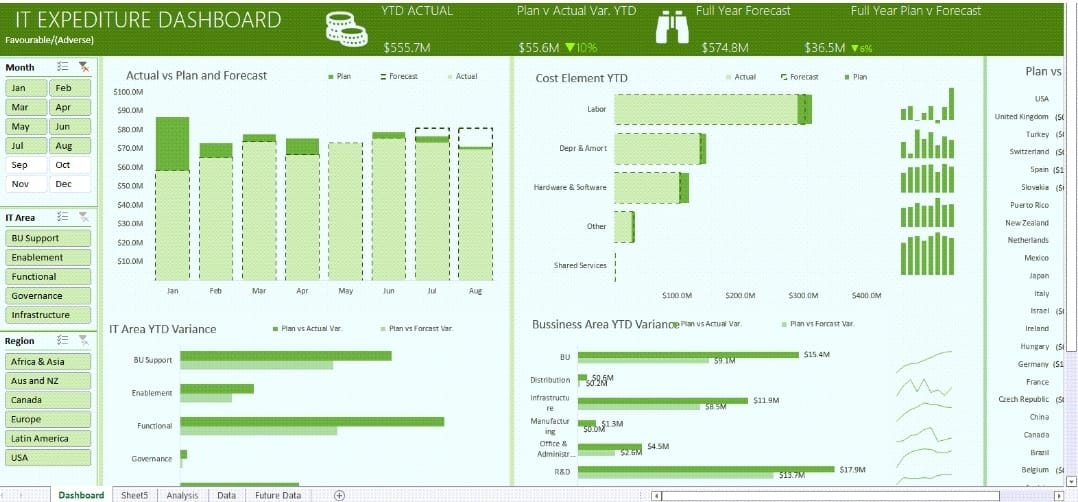Switch to the Sheet5 tab

134,495
